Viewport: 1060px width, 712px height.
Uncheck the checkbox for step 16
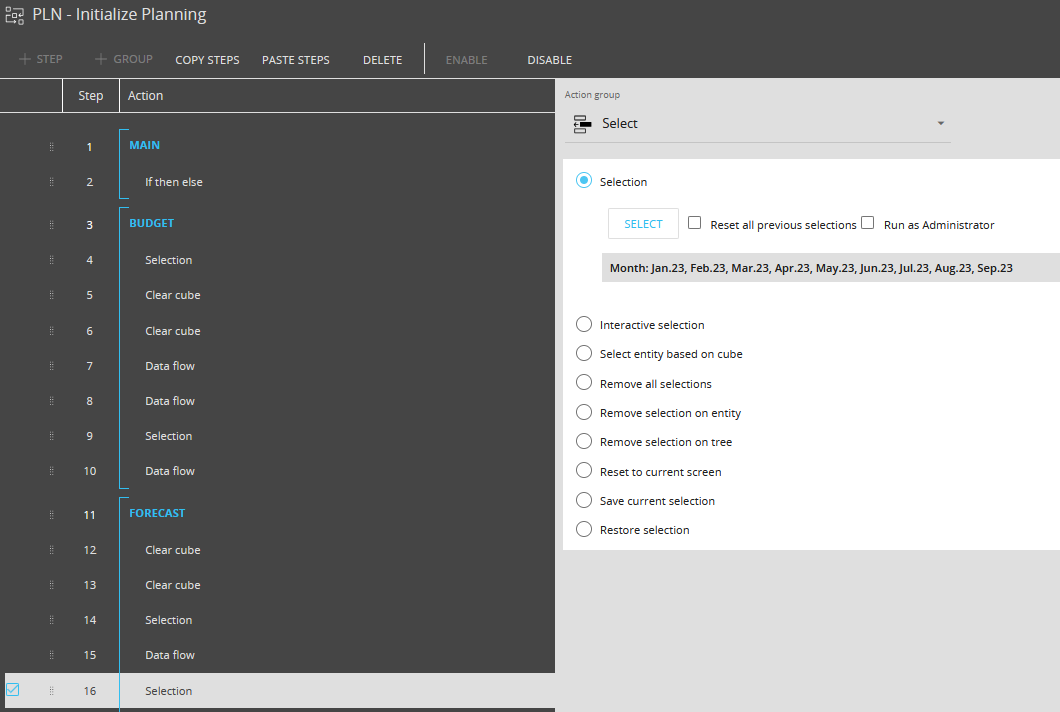click(13, 690)
